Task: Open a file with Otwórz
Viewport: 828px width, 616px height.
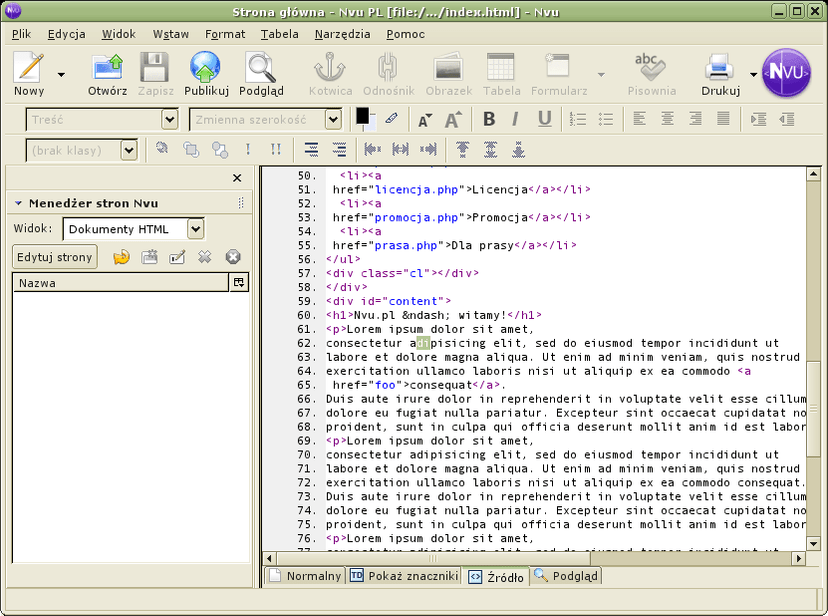Action: click(x=107, y=74)
